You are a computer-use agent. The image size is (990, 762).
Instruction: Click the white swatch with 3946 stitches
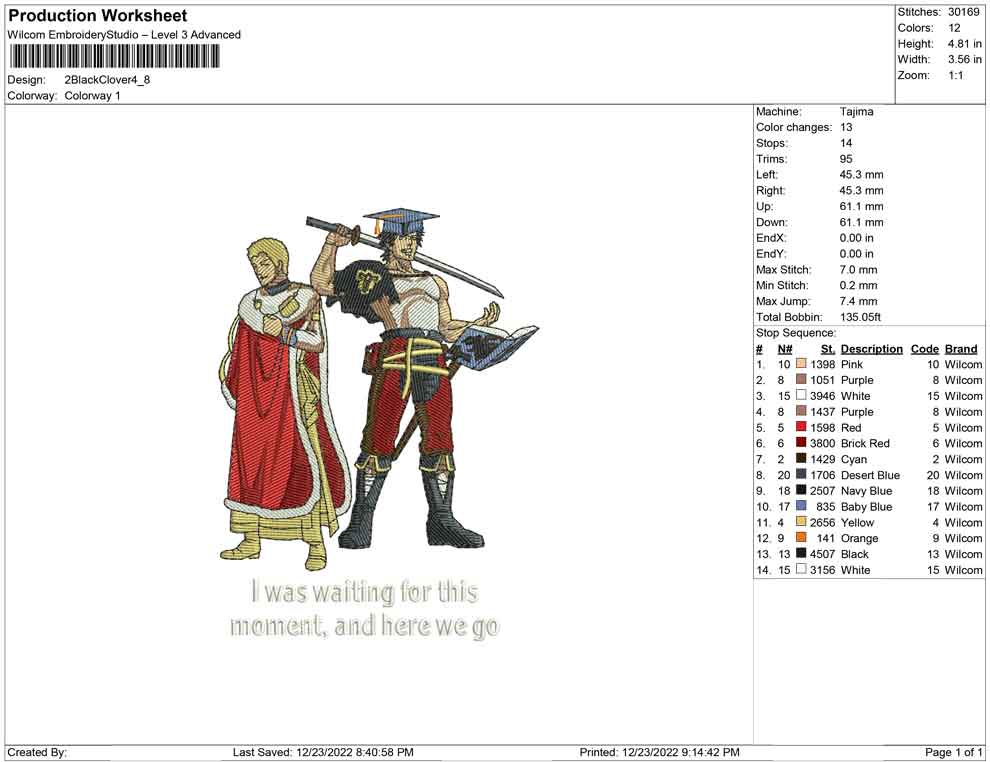801,395
